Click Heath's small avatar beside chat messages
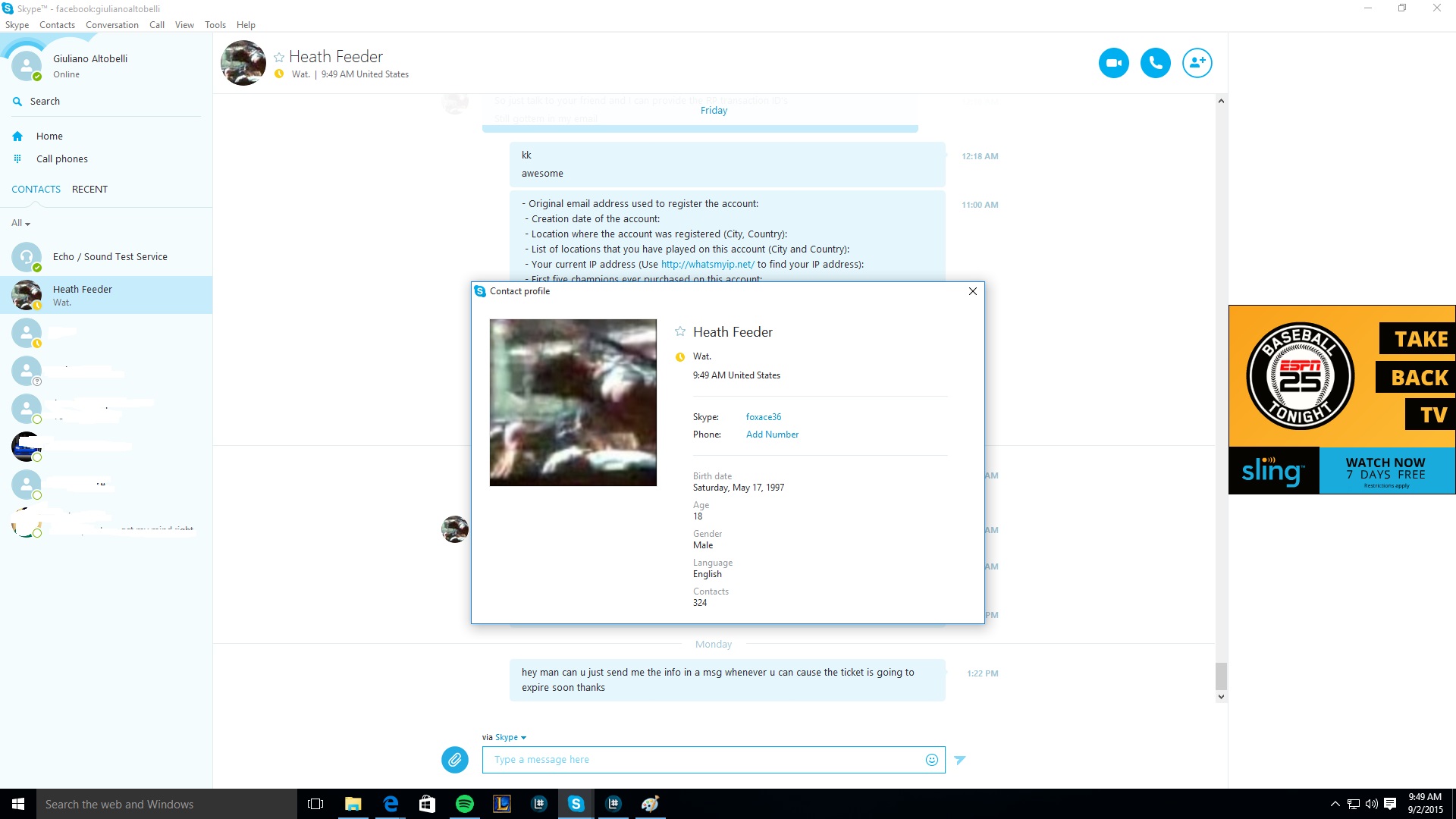Image resolution: width=1456 pixels, height=819 pixels. coord(455,529)
